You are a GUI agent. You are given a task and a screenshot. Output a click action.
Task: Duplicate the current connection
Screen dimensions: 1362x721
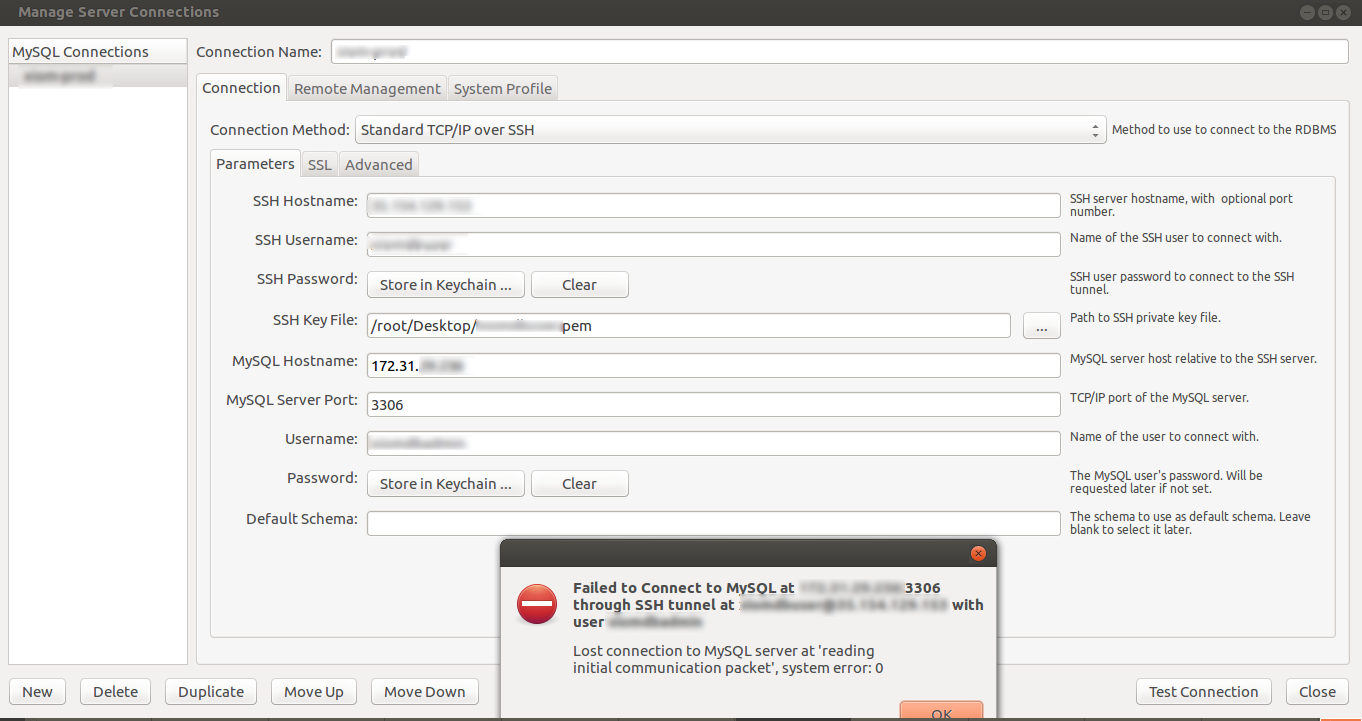pyautogui.click(x=210, y=691)
